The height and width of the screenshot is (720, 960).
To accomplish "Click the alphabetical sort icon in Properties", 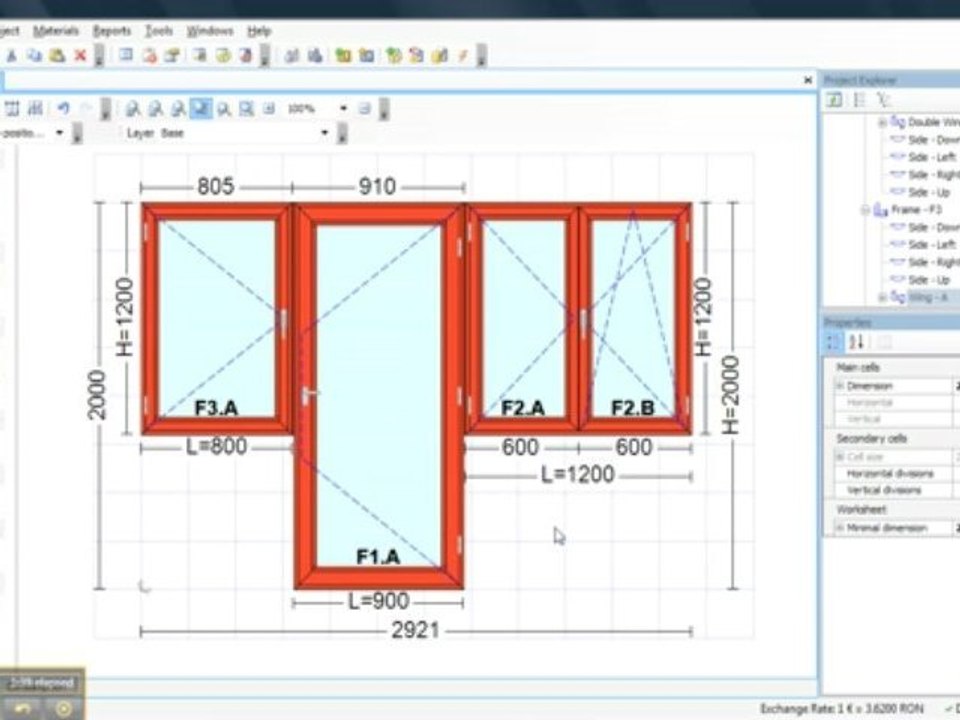I will tap(857, 342).
